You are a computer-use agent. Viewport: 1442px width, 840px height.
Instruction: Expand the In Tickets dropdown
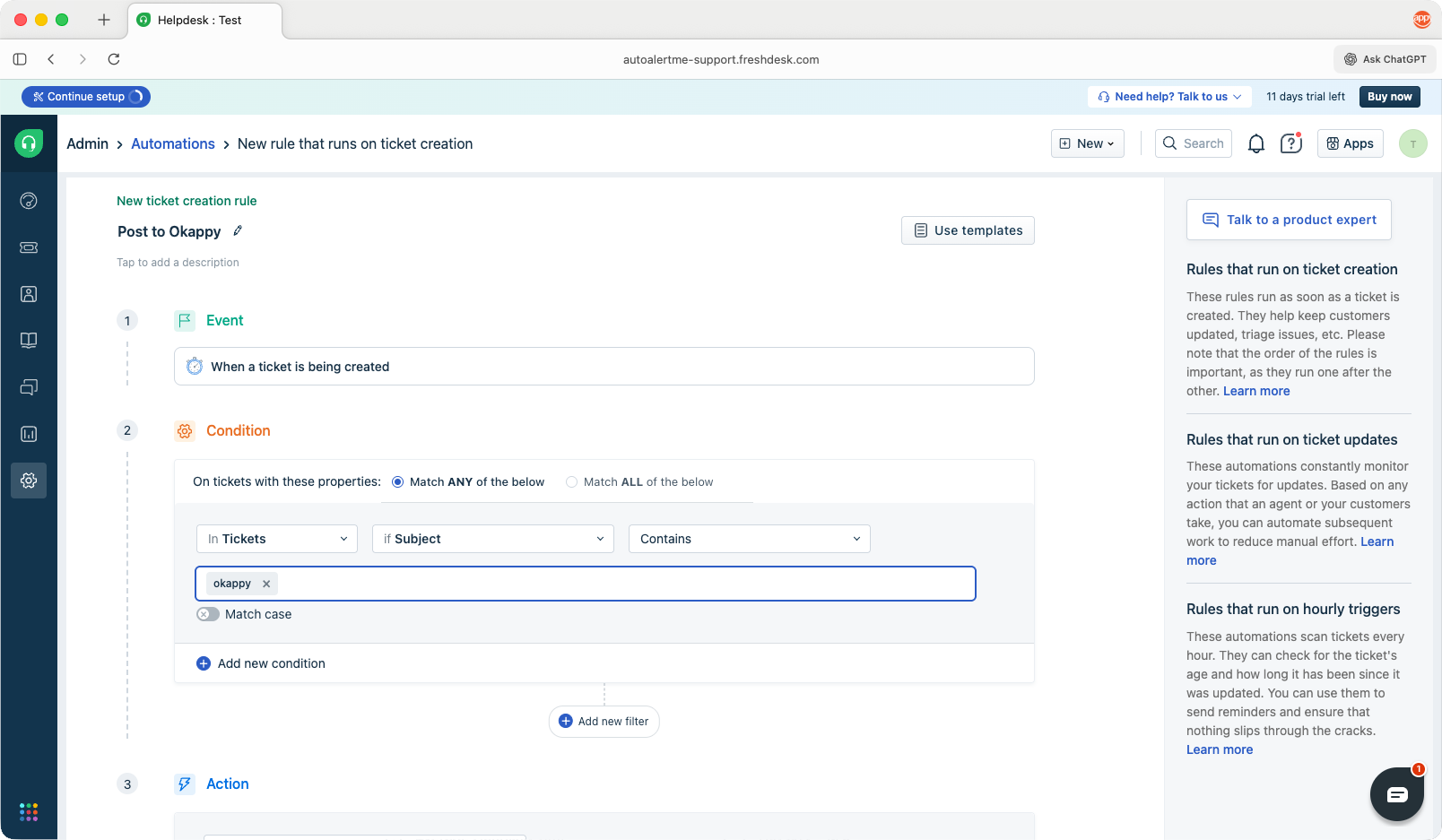[277, 539]
